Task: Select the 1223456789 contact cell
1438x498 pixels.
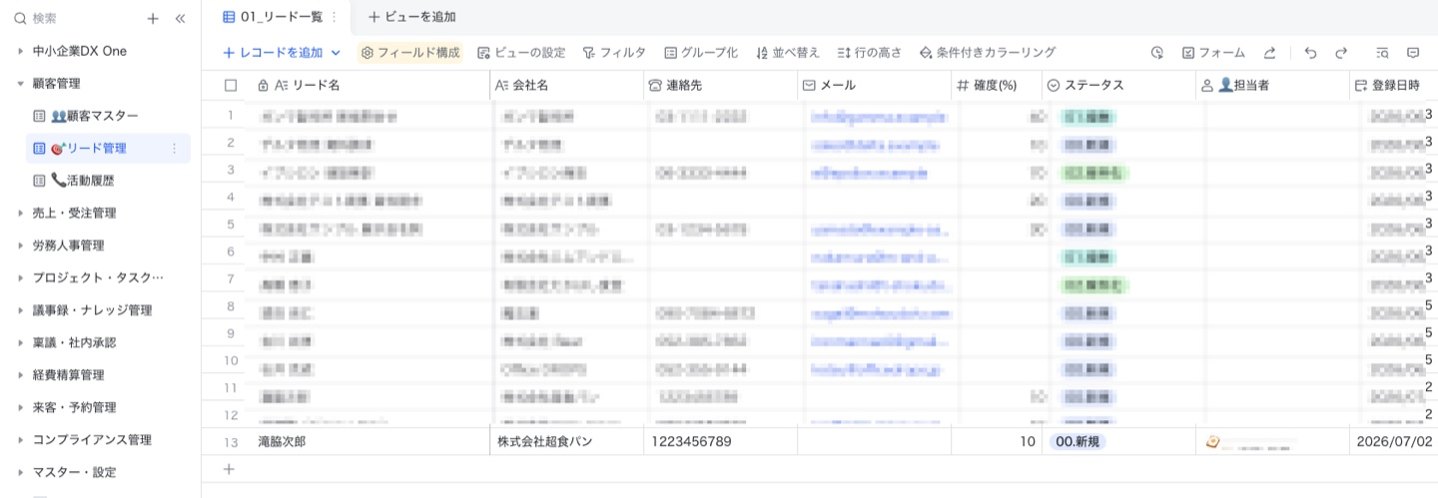Action: (720, 441)
